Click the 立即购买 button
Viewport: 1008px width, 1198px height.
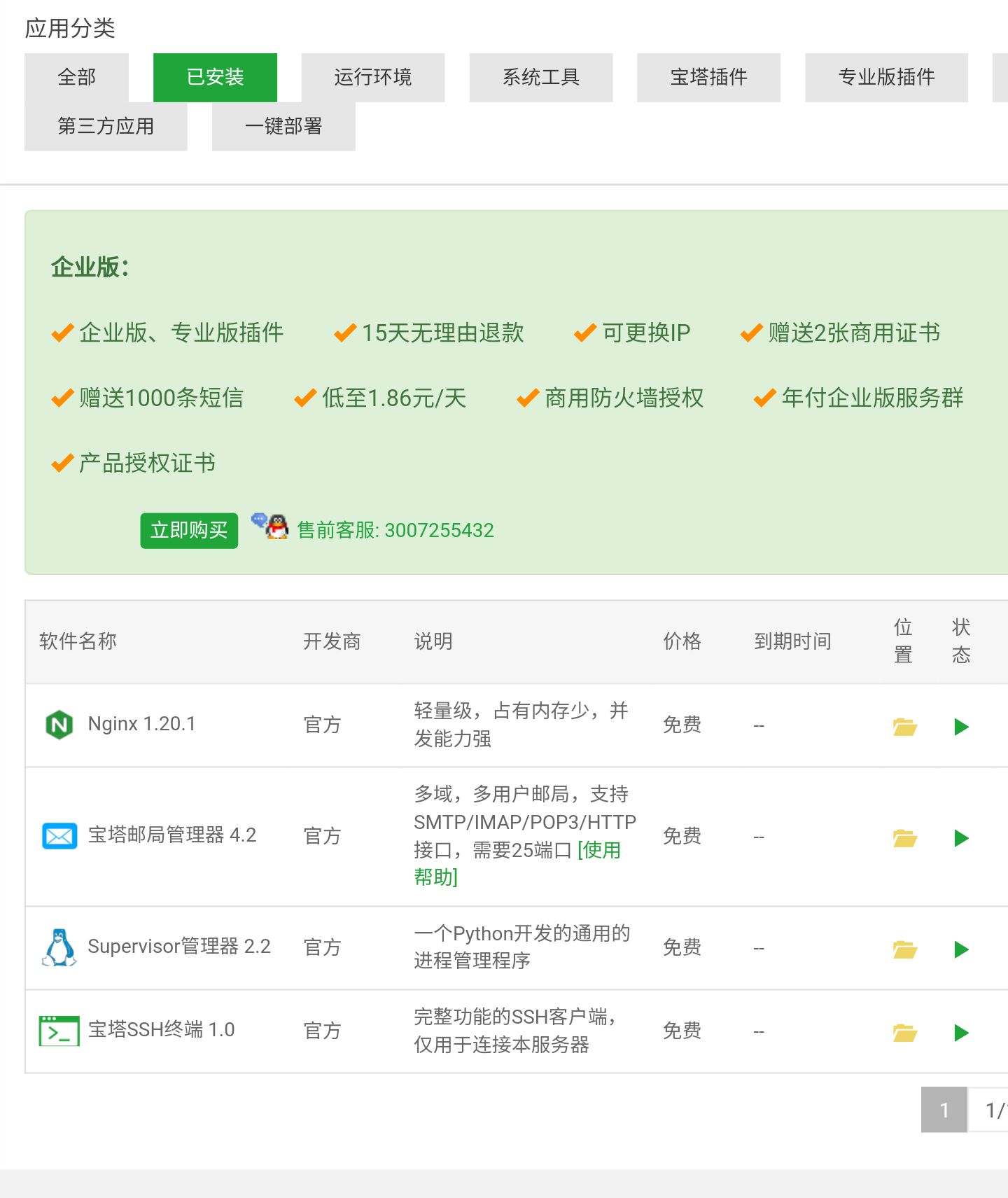189,530
